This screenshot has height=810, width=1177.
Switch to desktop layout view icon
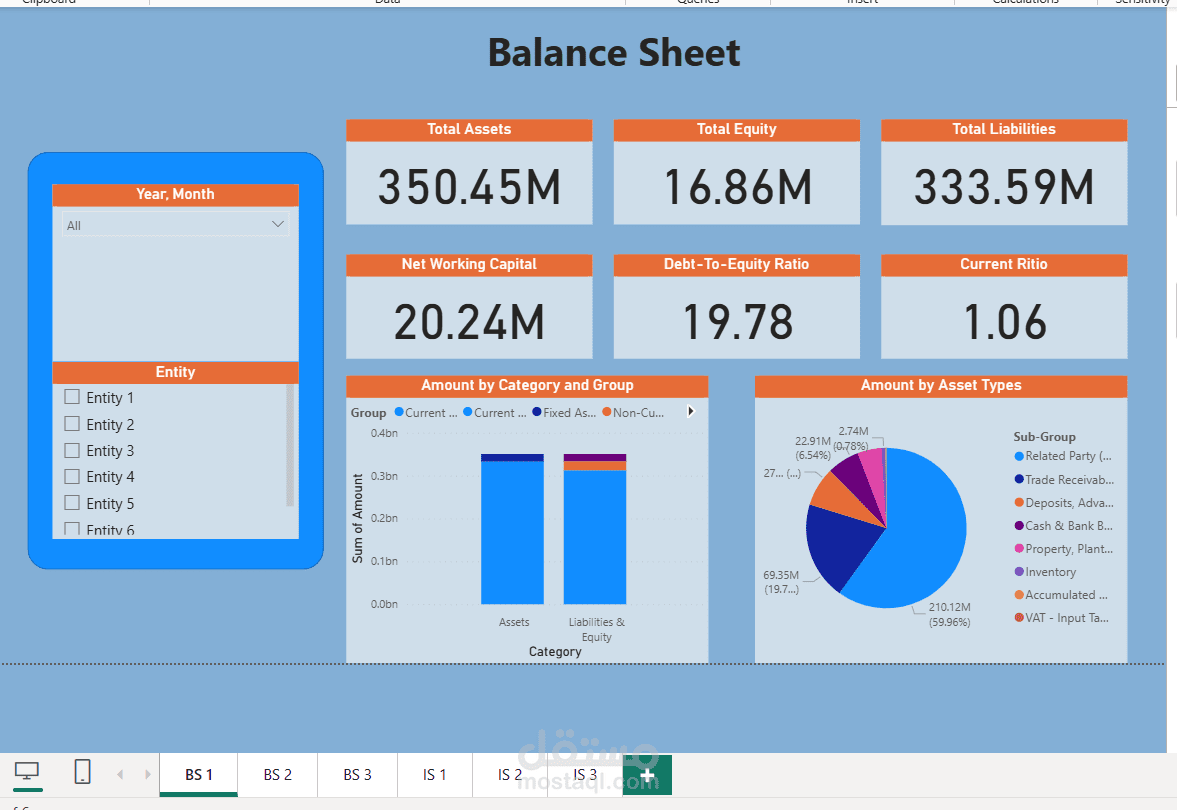(x=27, y=772)
